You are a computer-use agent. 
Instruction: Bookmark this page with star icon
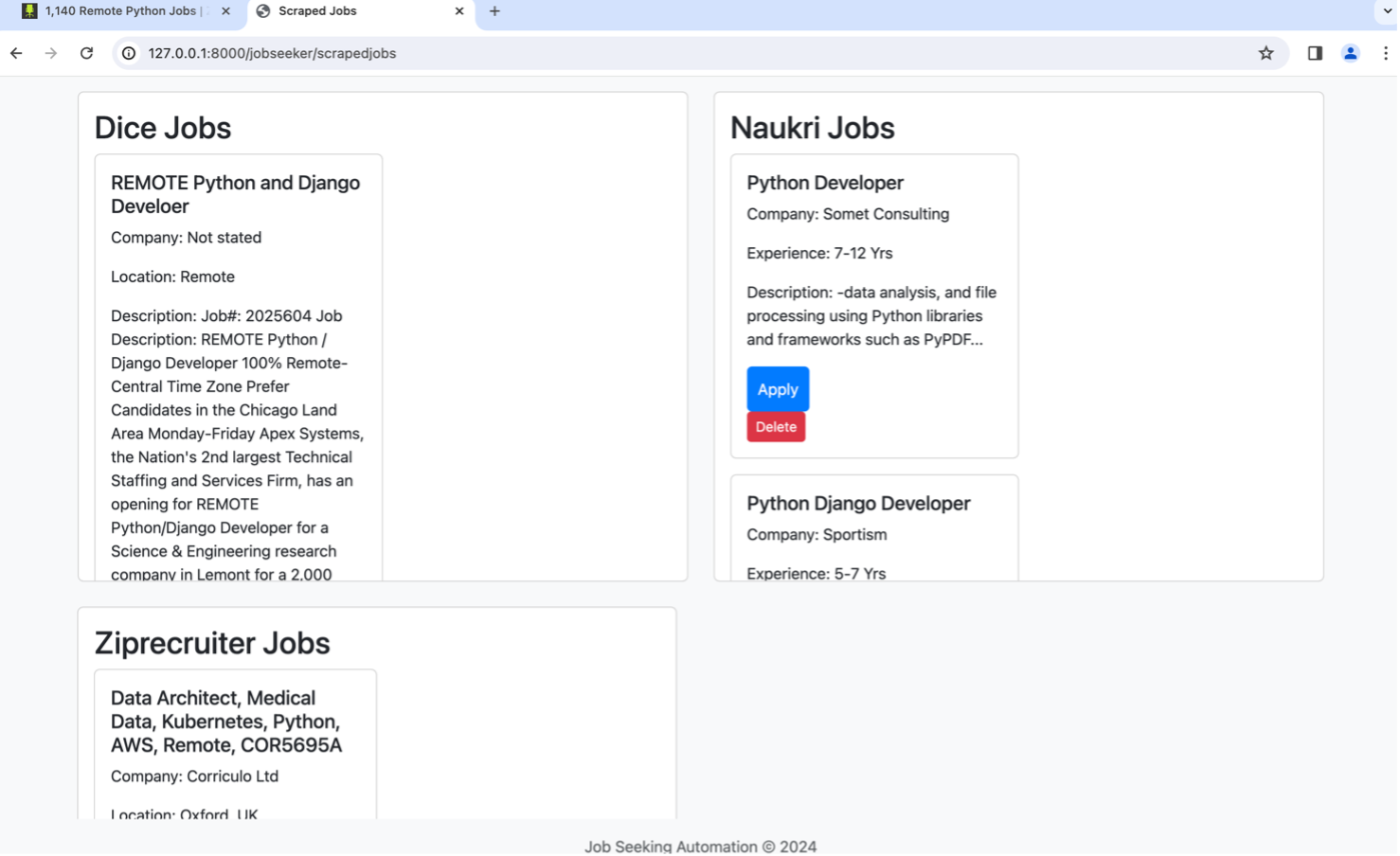pyautogui.click(x=1265, y=53)
